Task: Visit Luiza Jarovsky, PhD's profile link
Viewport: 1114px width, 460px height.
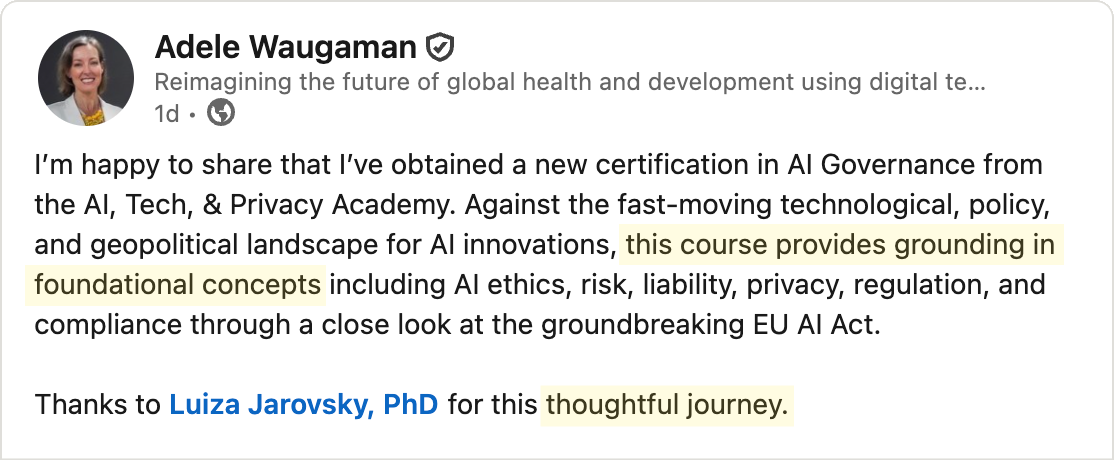Action: coord(304,406)
